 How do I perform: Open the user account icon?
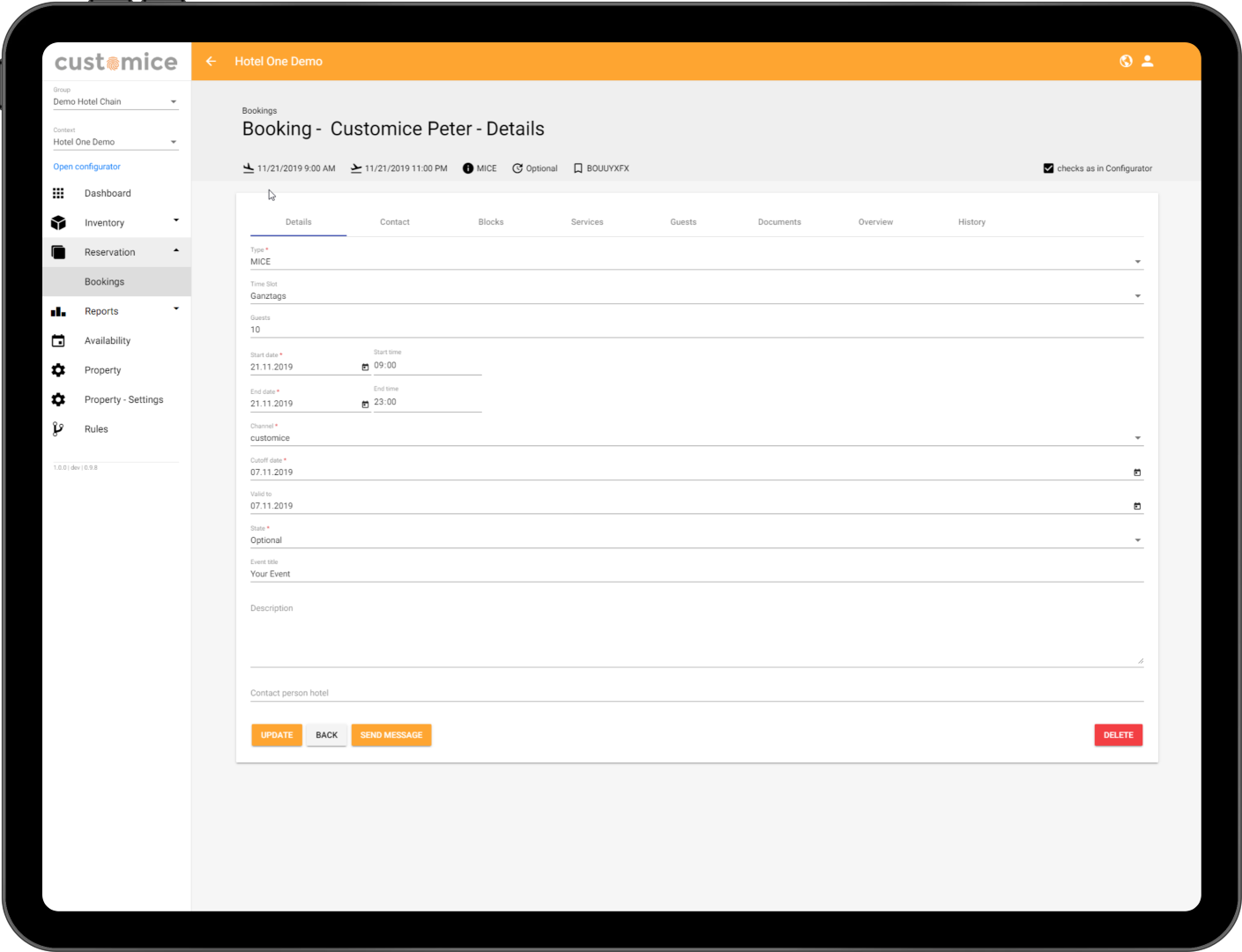(1148, 62)
